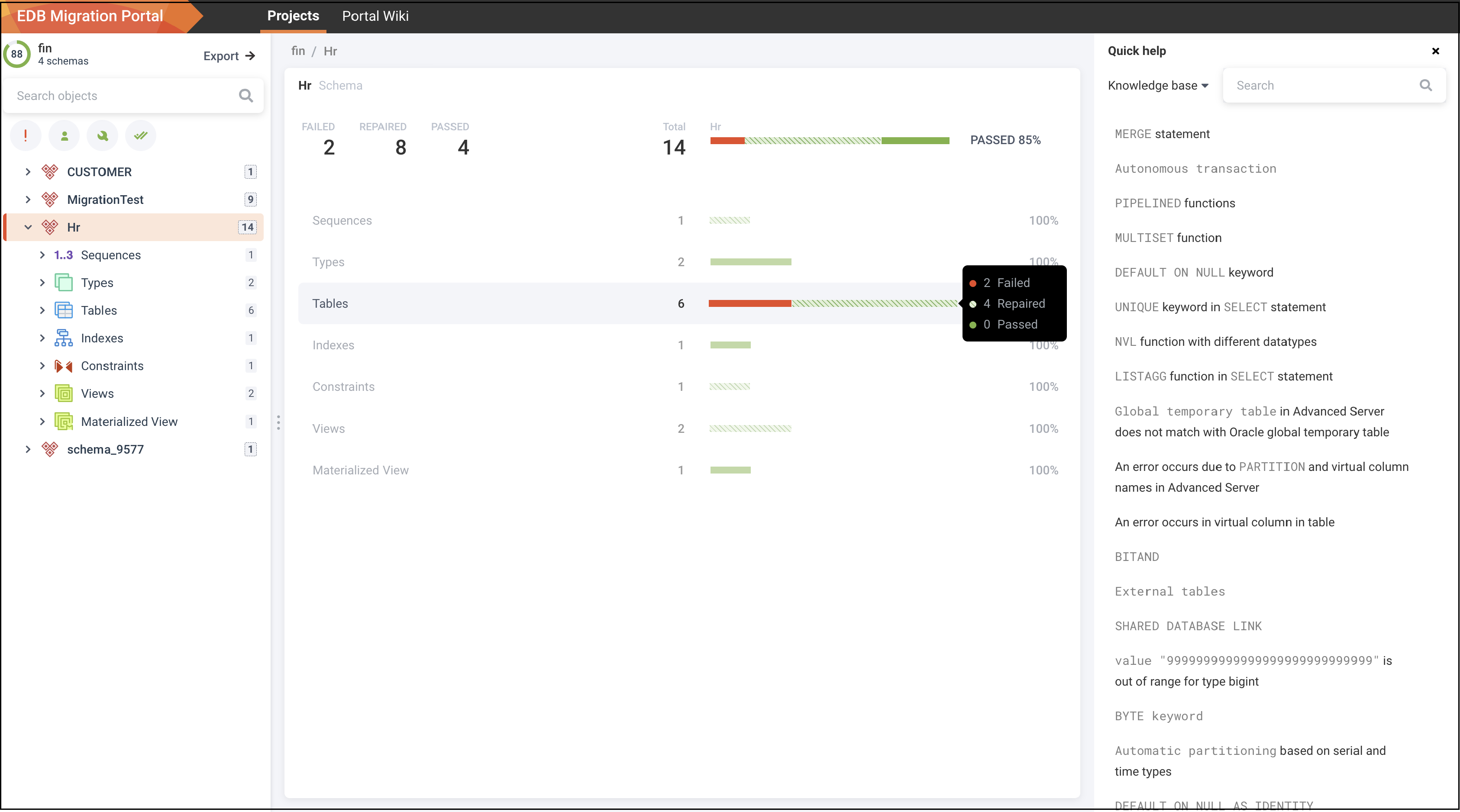The width and height of the screenshot is (1460, 812).
Task: Click the Types row progress bar
Action: coord(751,262)
